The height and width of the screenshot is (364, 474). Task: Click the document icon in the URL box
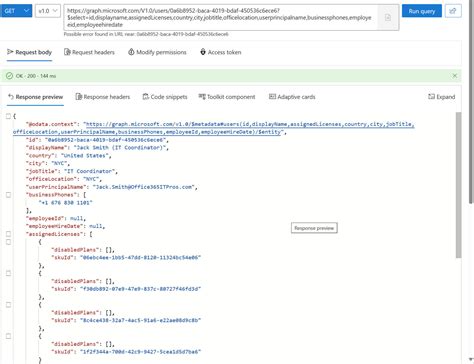coord(388,17)
